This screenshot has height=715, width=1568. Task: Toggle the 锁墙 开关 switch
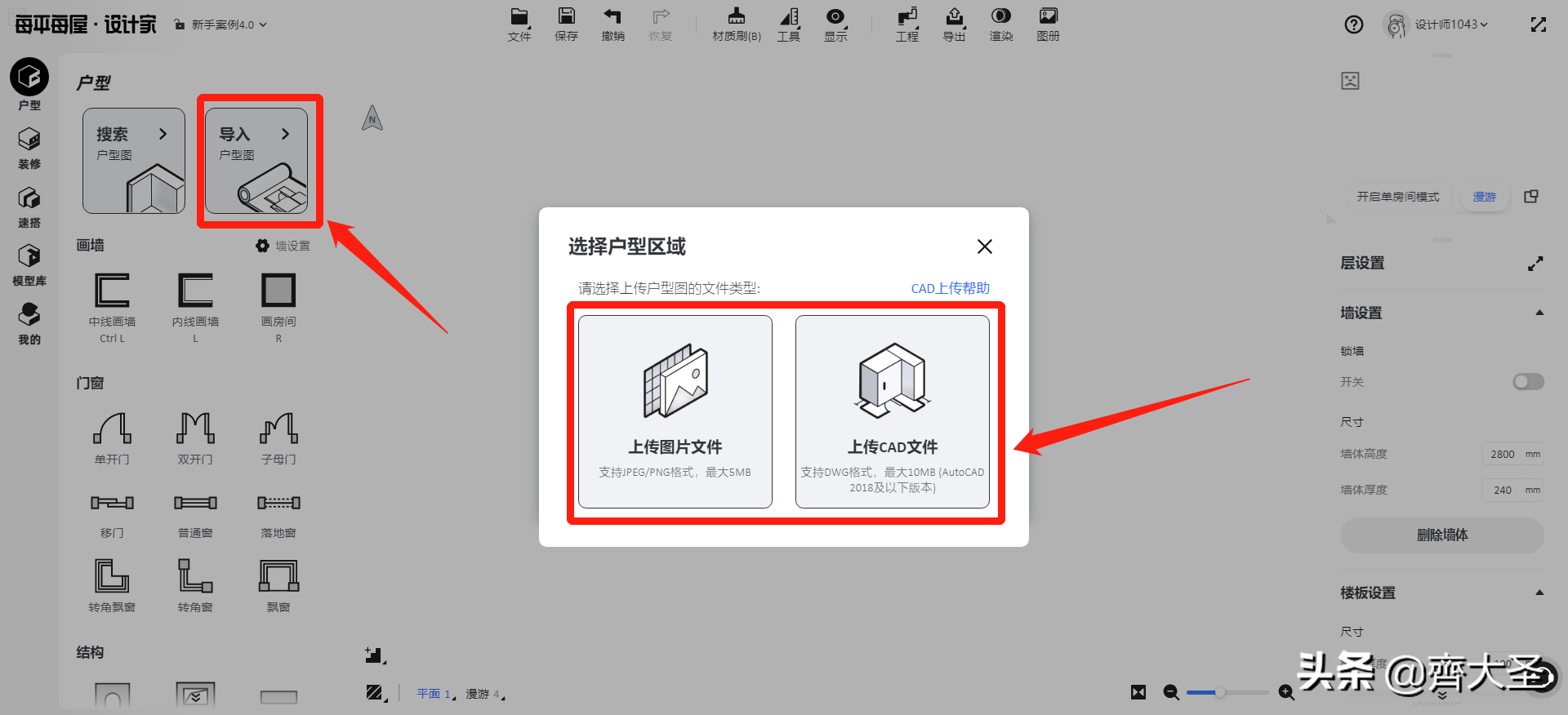[x=1528, y=382]
